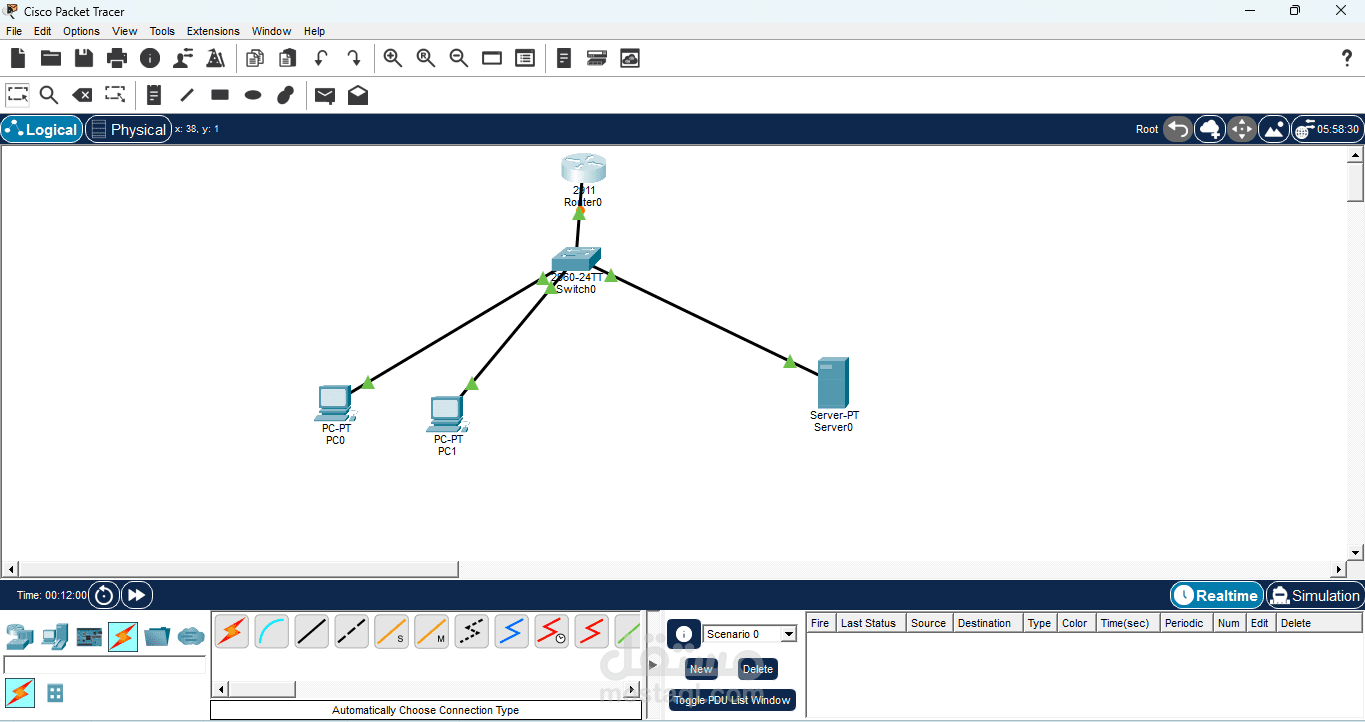The image size is (1365, 722).
Task: Save the network with the floppy disk icon
Action: pyautogui.click(x=84, y=58)
